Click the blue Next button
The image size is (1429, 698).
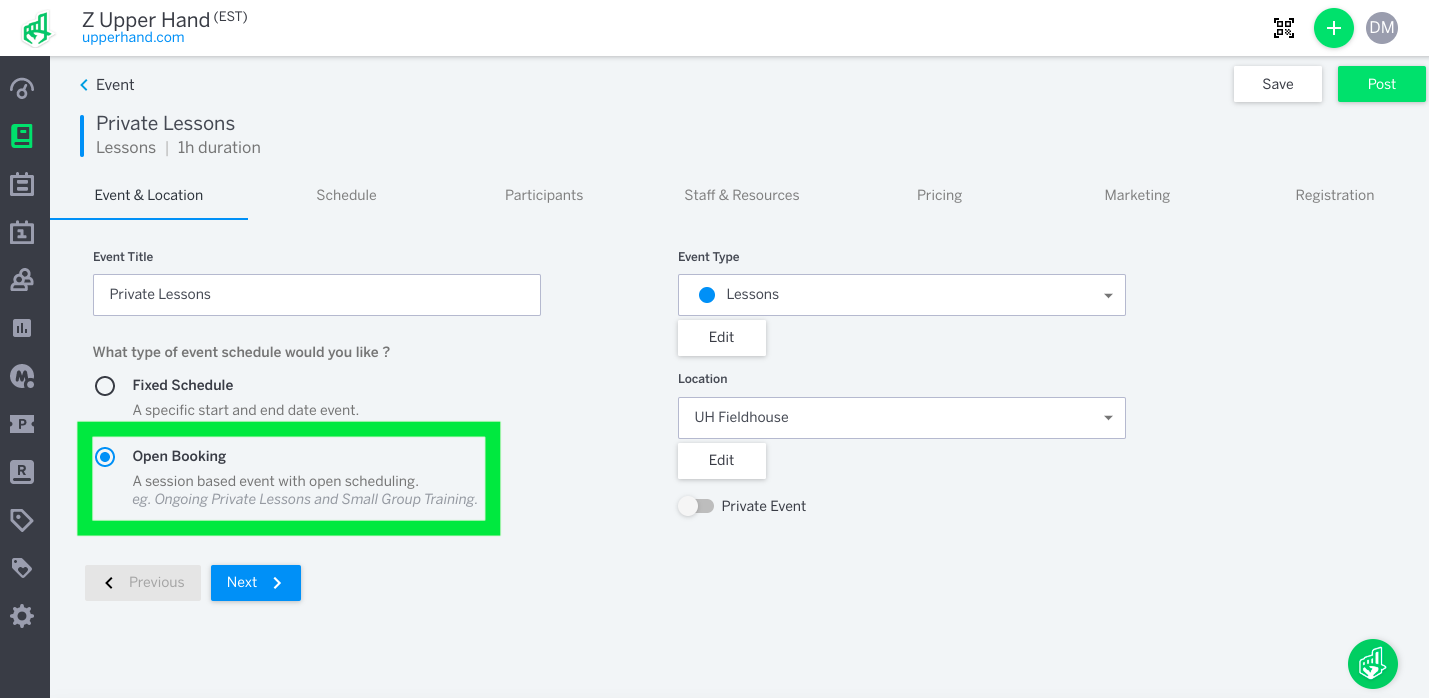[x=256, y=583]
